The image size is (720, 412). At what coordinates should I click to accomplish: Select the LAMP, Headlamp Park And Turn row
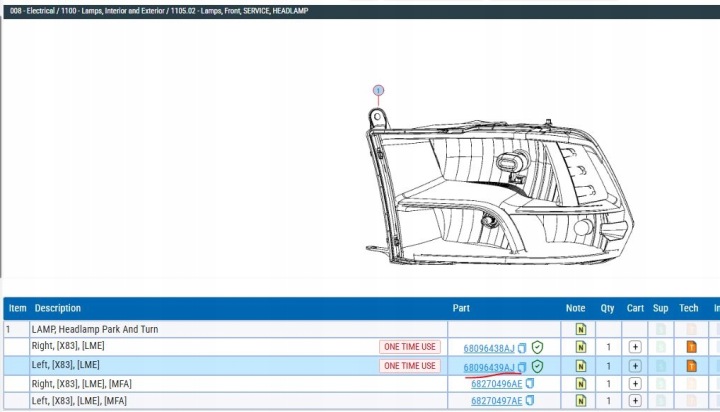click(x=361, y=329)
